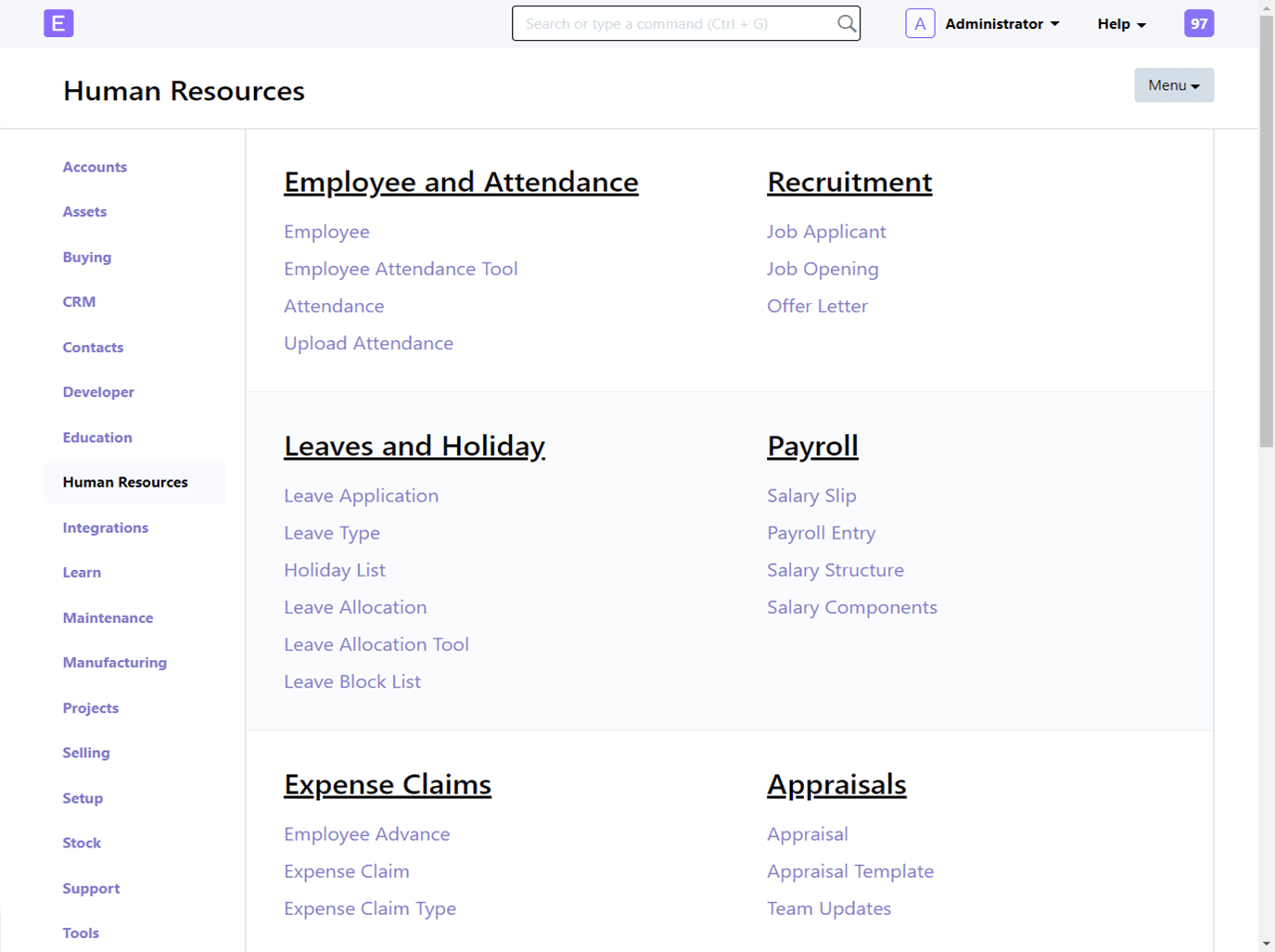Open the Menu dropdown on the page header
Screen dimensions: 1275x952
[x=1173, y=84]
